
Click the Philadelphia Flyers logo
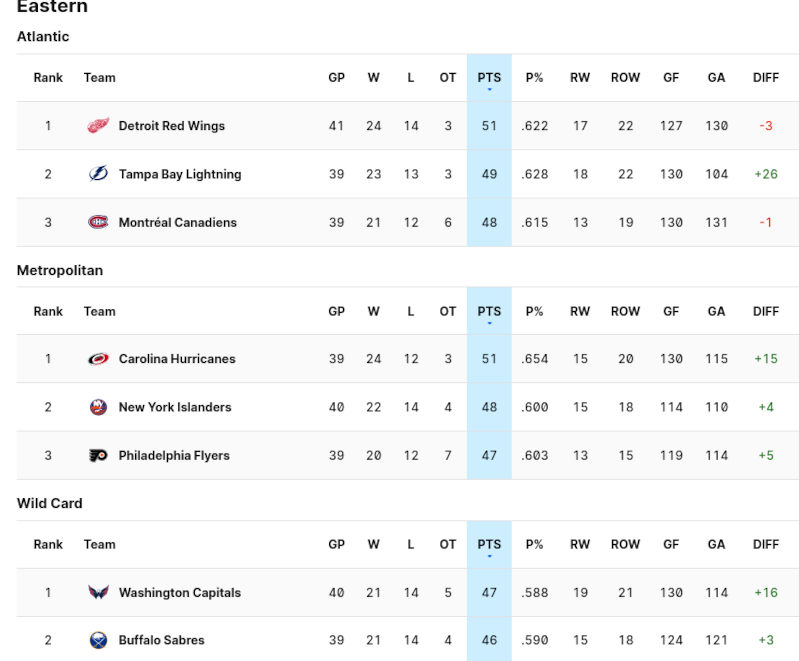click(x=97, y=455)
